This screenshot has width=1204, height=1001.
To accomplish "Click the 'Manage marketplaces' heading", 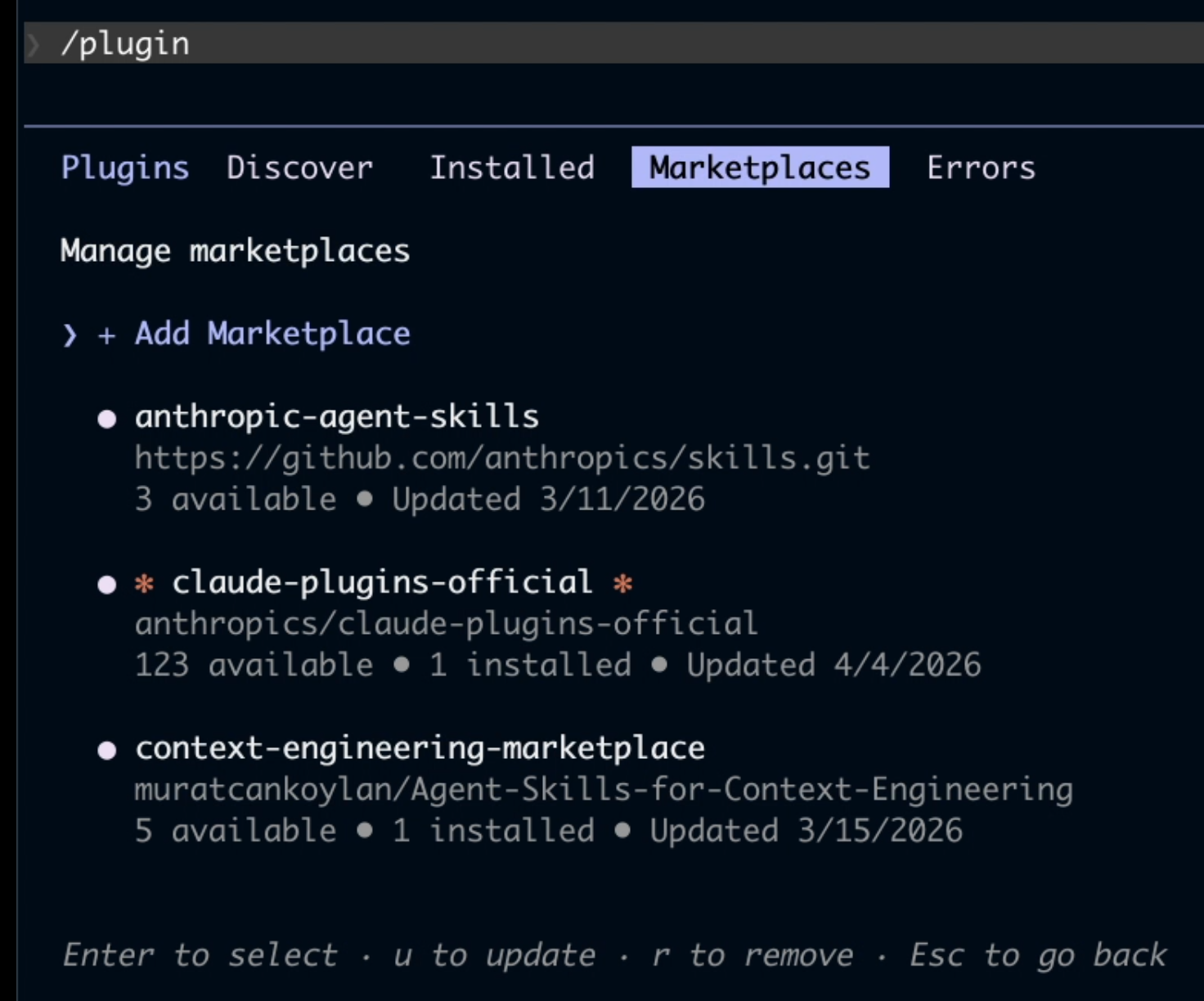I will click(x=235, y=251).
